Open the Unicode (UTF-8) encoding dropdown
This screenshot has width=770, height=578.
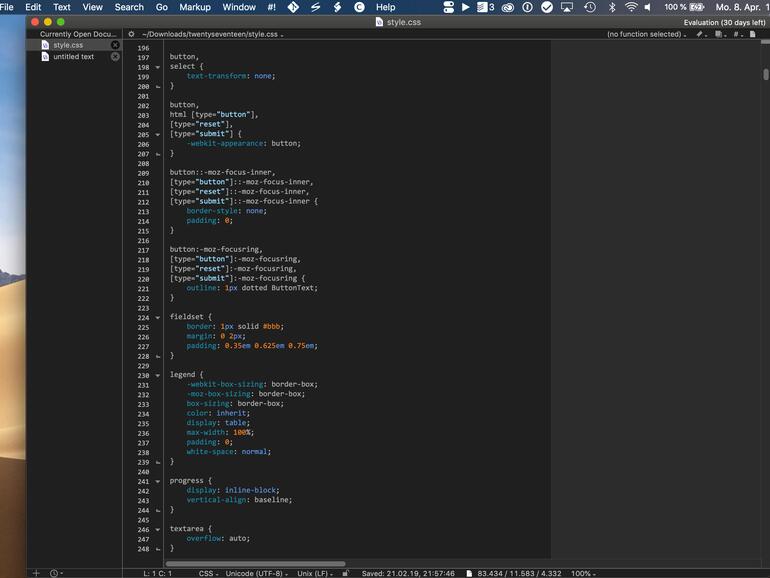(x=254, y=573)
